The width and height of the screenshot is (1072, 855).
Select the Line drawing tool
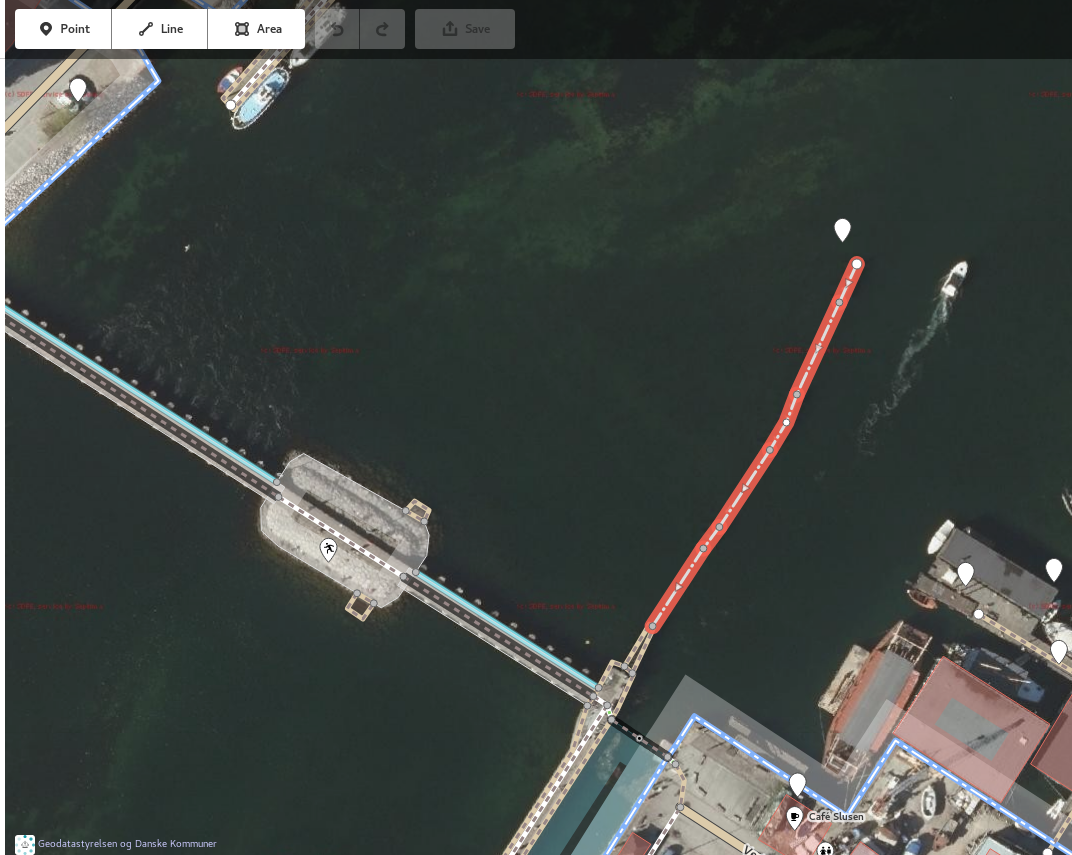click(160, 29)
